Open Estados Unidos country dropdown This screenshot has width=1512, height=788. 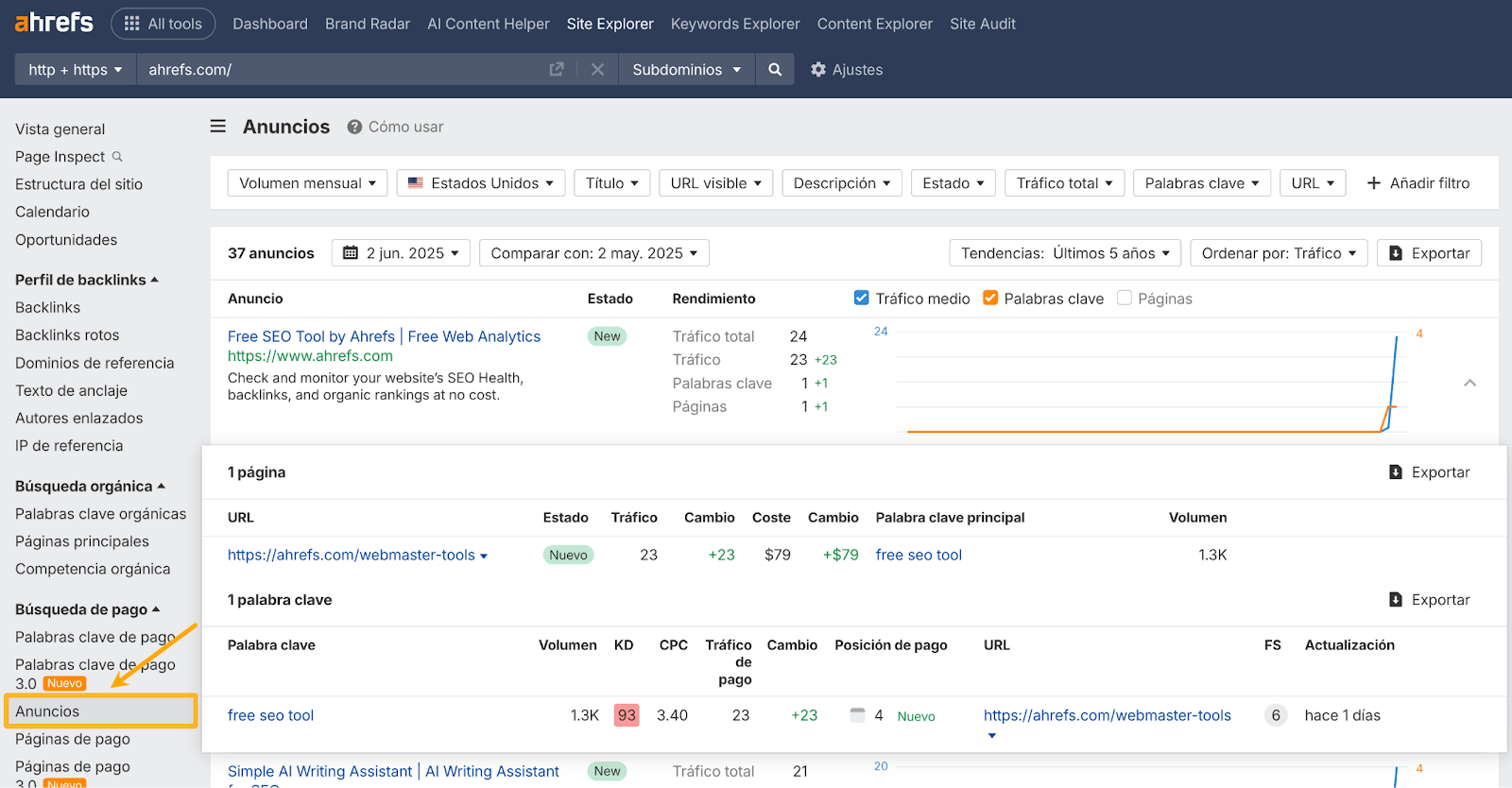[x=481, y=182]
